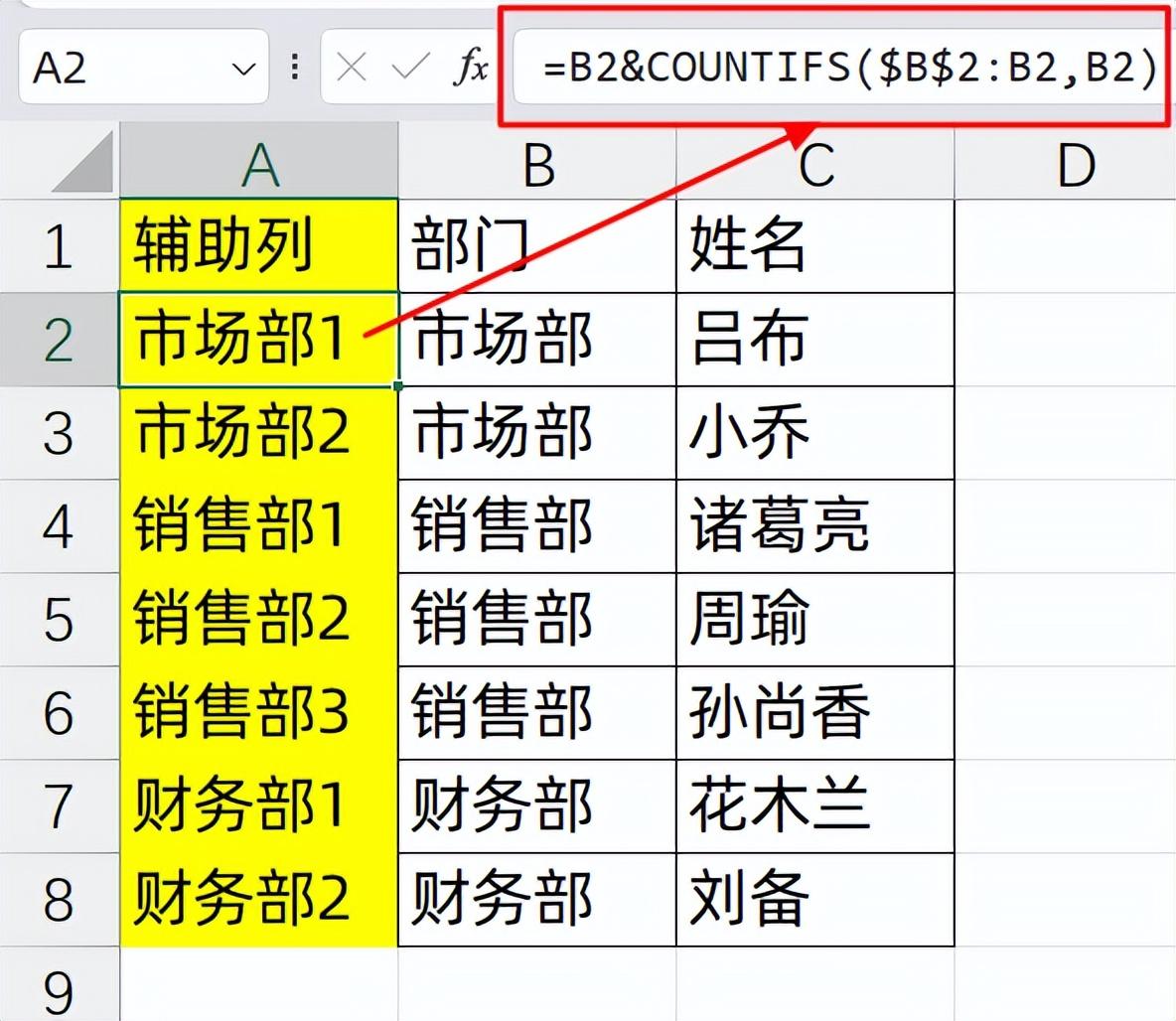Select the name cell 周瑜

pos(815,620)
